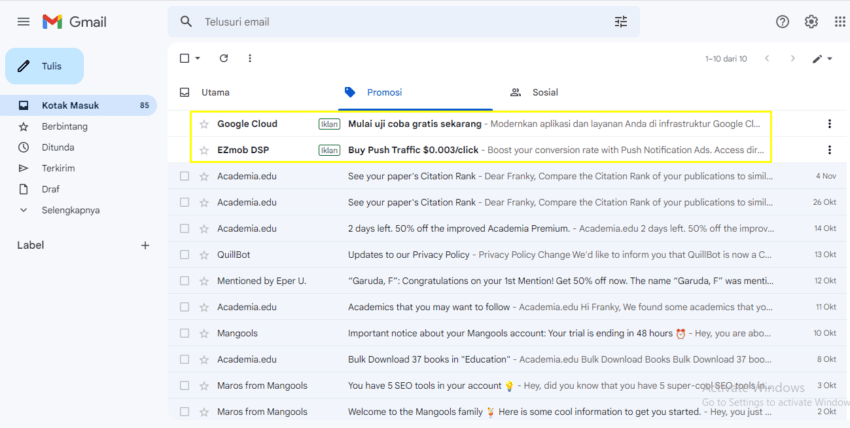850x428 pixels.
Task: Click the 1–10 dari 10 counter
Action: [726, 59]
